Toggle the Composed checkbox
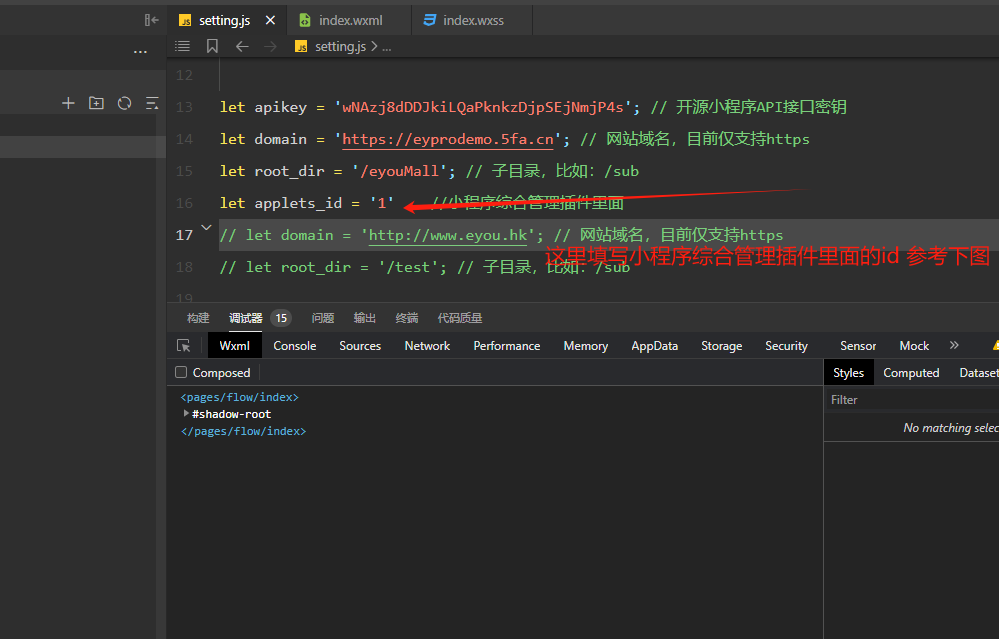This screenshot has height=639, width=999. (x=181, y=372)
